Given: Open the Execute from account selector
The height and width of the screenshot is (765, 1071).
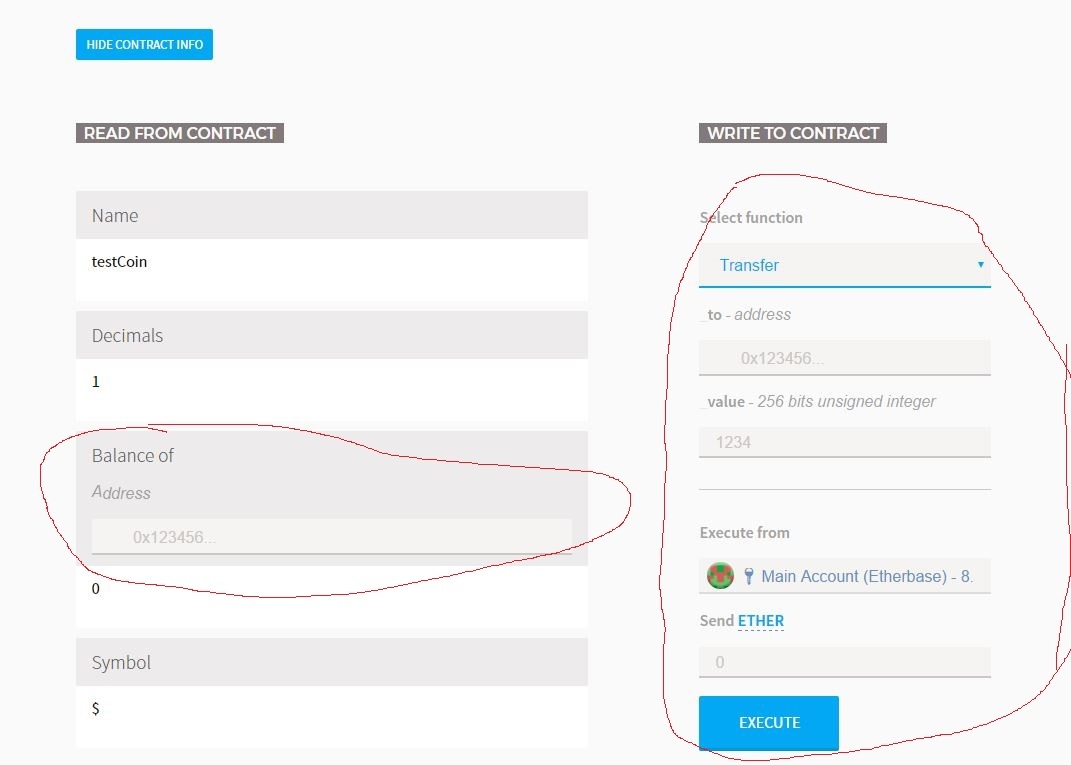Looking at the screenshot, I should coord(844,576).
